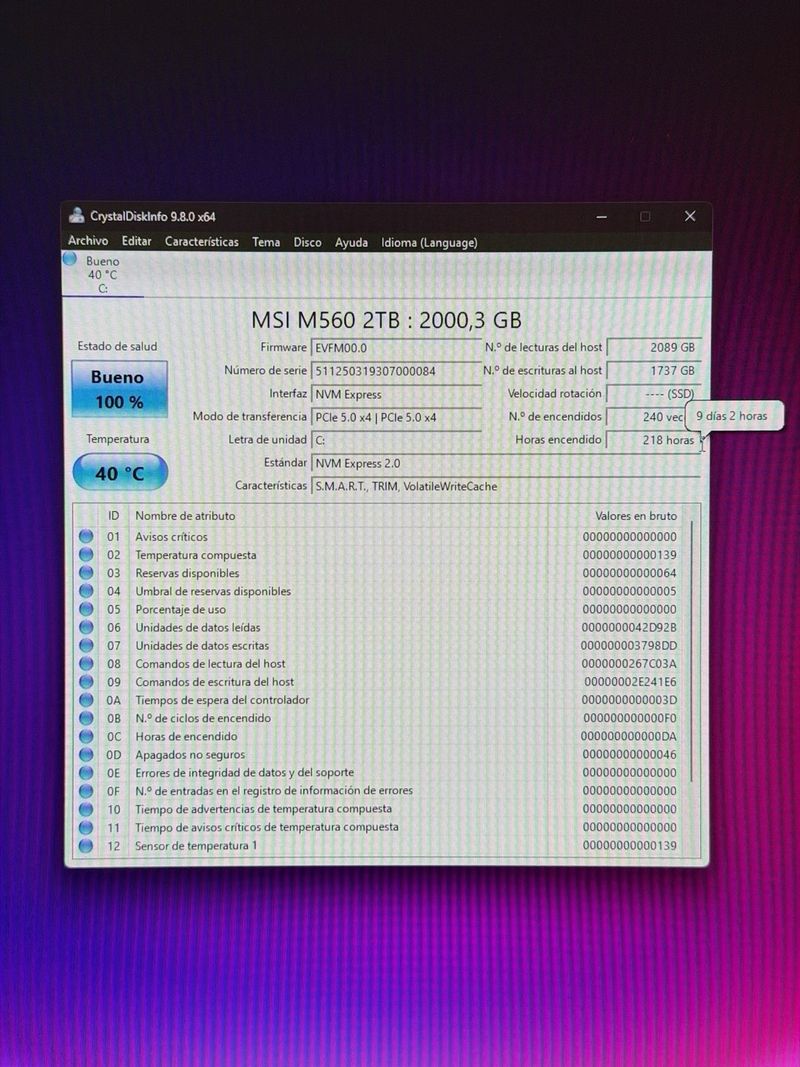Select the Sensor de temperatura 1 attribute name

click(x=196, y=846)
